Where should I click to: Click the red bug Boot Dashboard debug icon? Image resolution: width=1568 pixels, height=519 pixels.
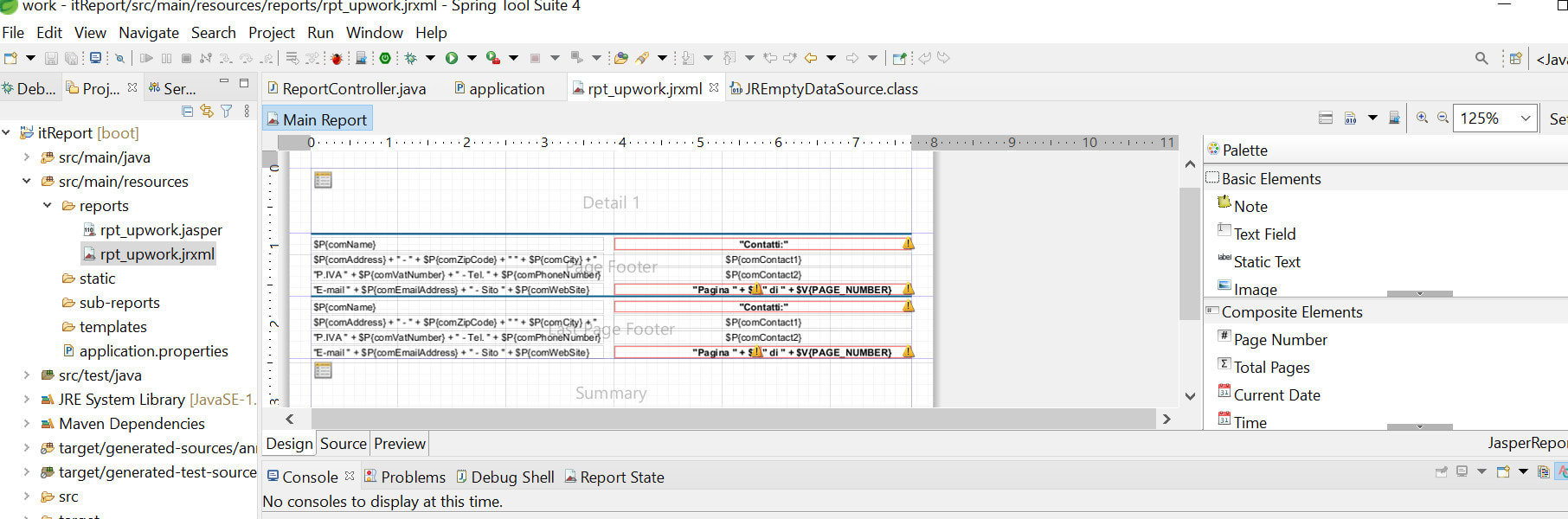point(337,58)
